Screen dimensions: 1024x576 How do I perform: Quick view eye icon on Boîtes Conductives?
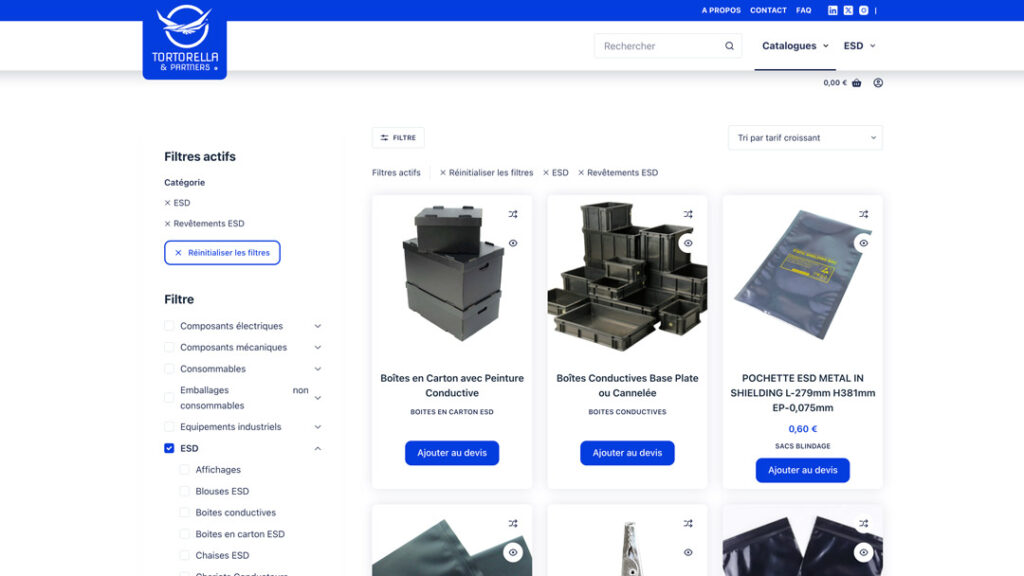(x=688, y=243)
